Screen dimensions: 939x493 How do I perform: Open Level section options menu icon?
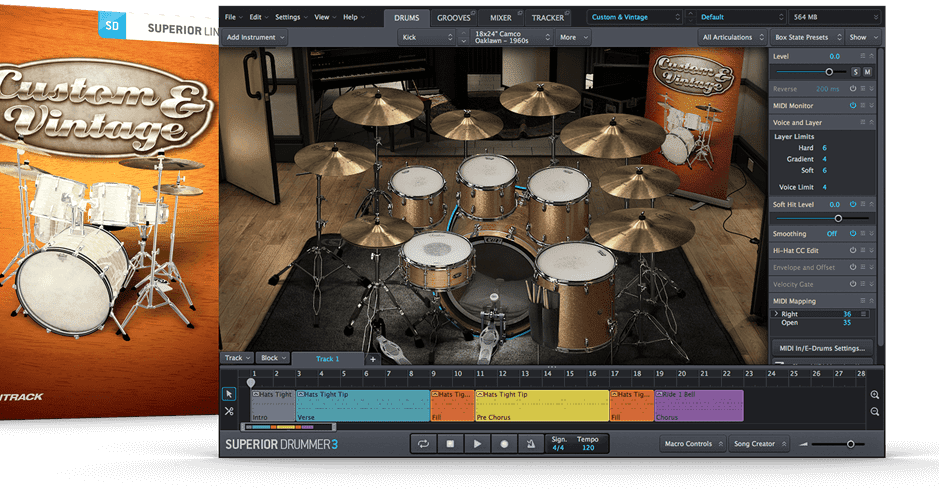coord(863,56)
